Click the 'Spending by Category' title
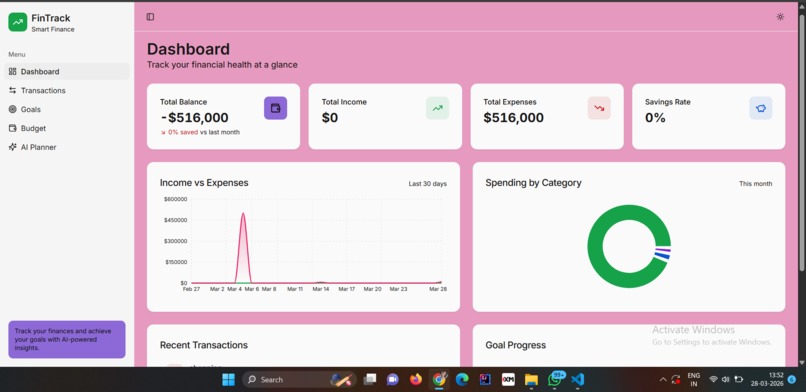The image size is (806, 392). pyautogui.click(x=534, y=183)
